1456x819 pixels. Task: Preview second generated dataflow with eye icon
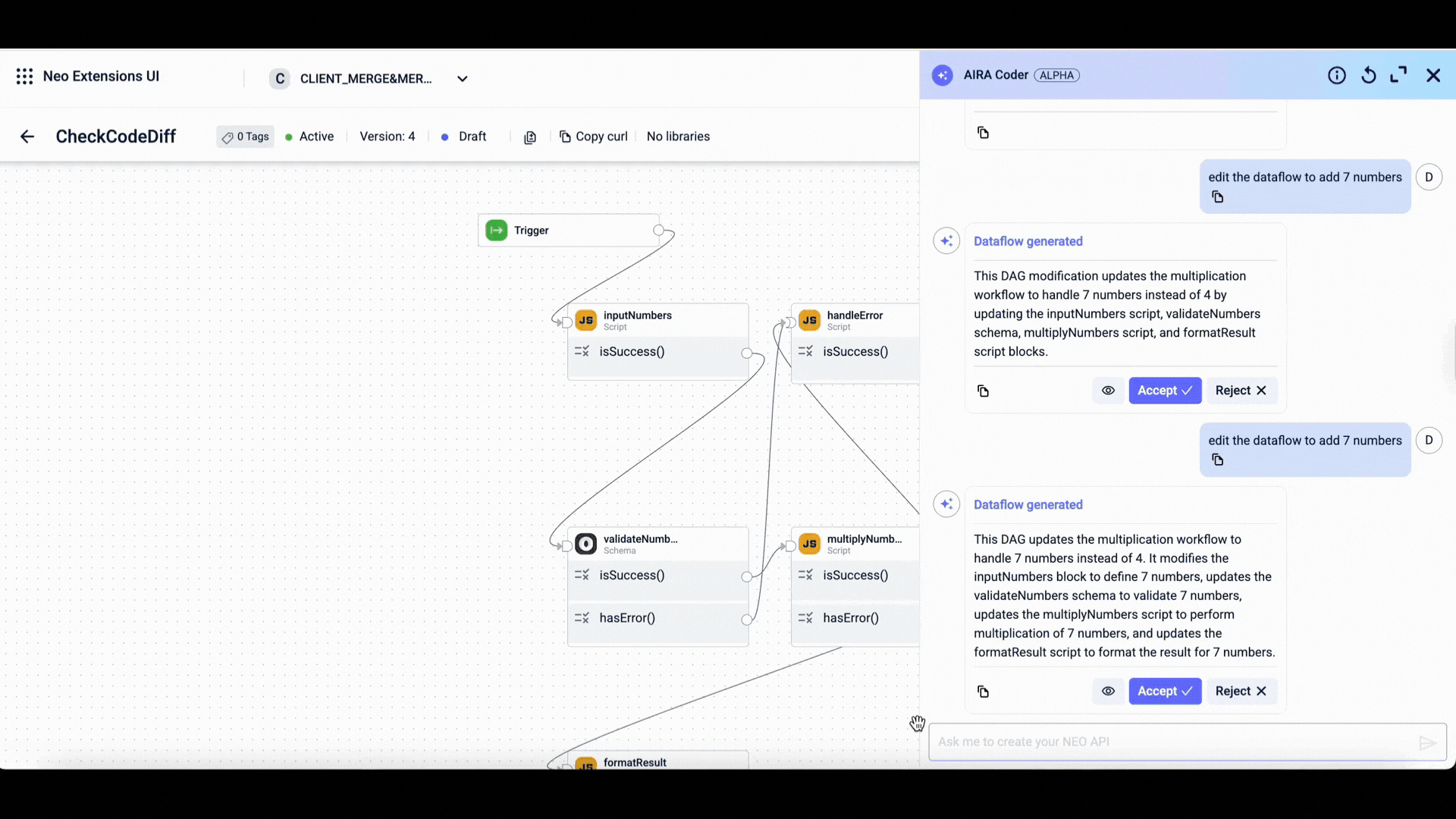(1108, 692)
